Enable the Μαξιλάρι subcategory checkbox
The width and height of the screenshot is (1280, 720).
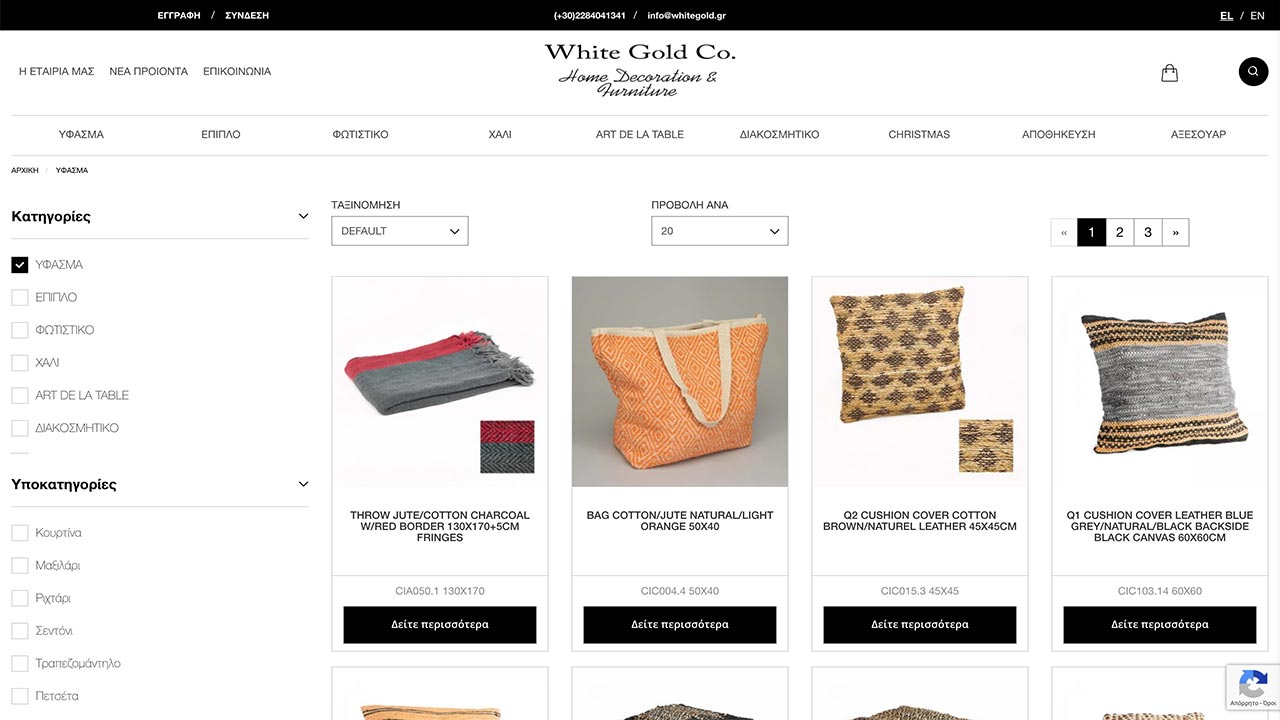(x=19, y=566)
